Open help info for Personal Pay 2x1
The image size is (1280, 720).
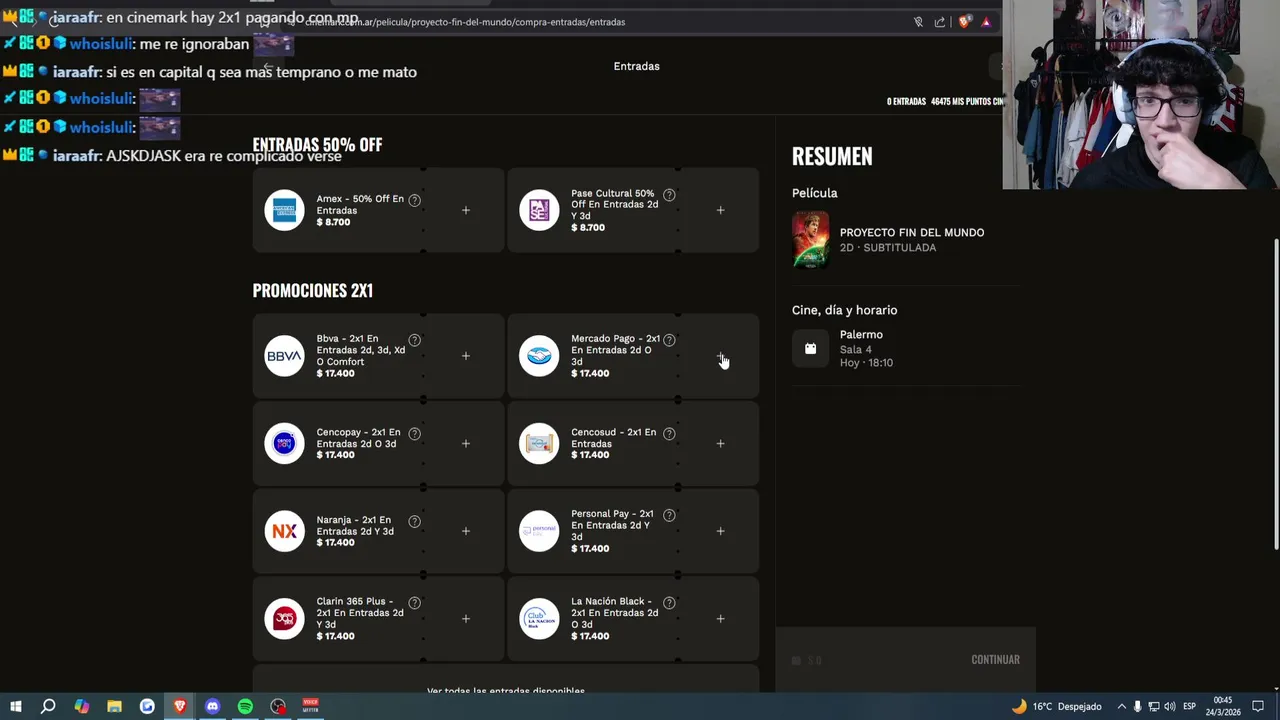669,515
